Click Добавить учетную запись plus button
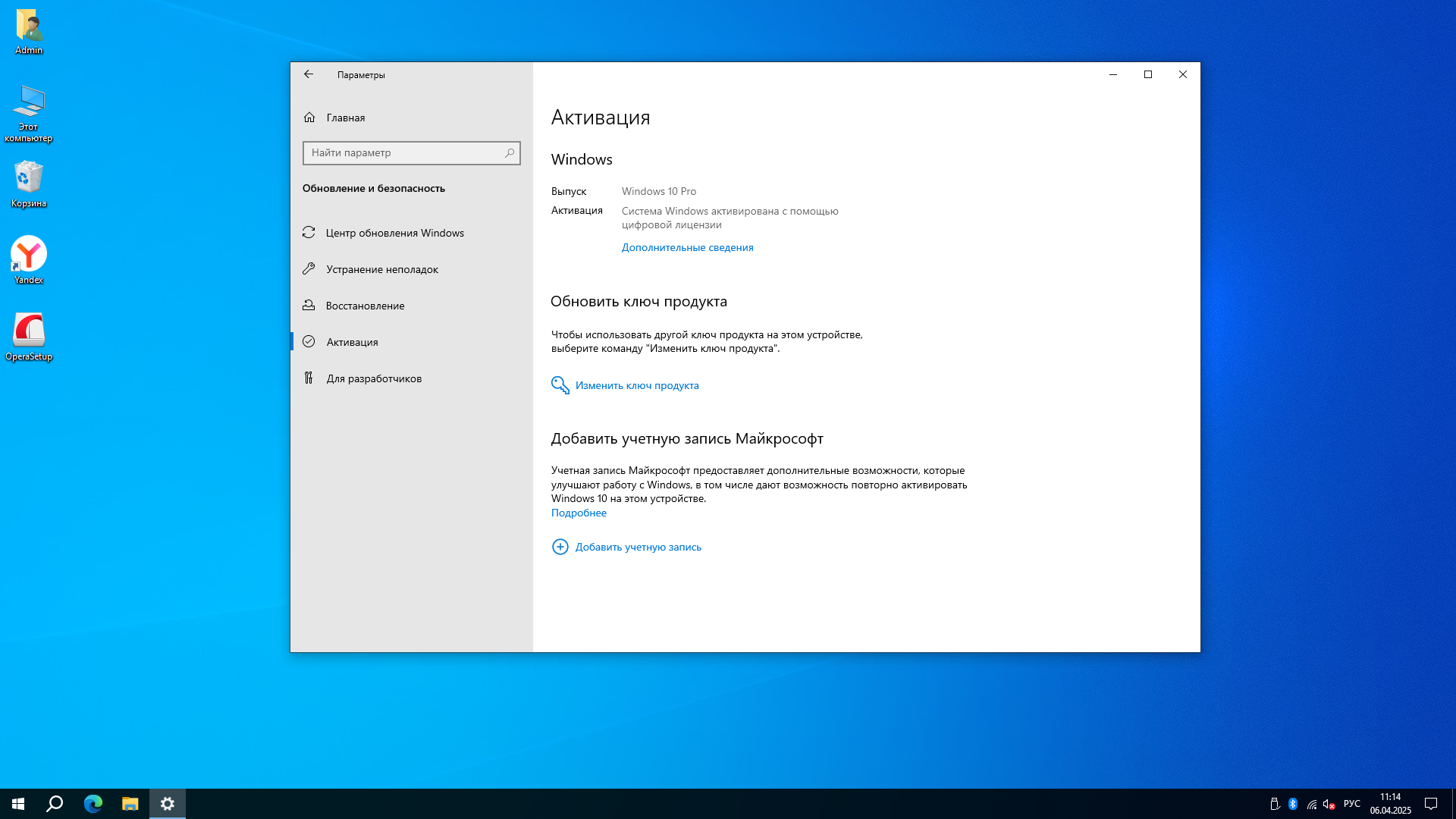Image resolution: width=1456 pixels, height=819 pixels. pyautogui.click(x=560, y=547)
